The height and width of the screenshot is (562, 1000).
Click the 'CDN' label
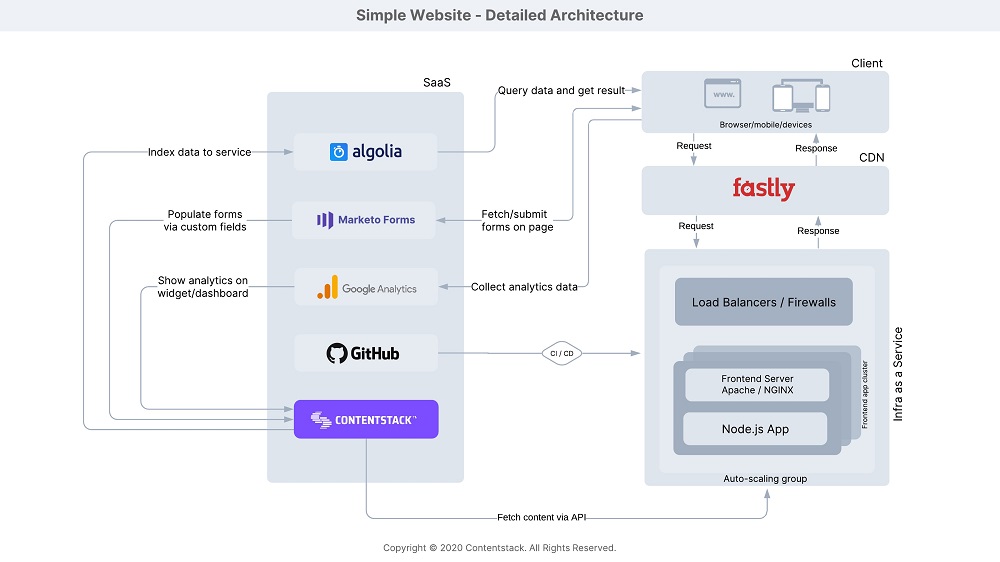[871, 158]
